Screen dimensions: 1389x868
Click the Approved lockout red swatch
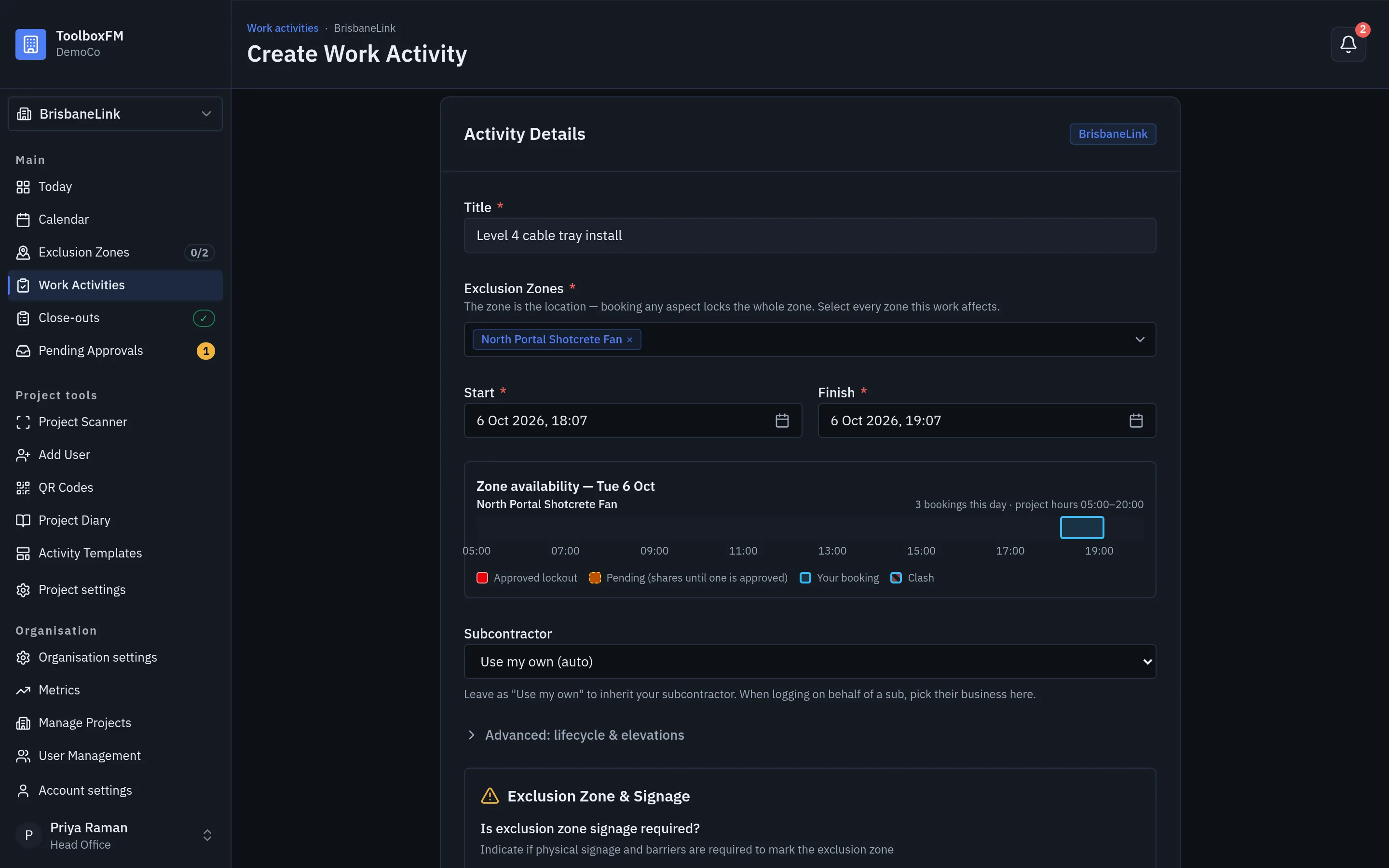(x=482, y=578)
